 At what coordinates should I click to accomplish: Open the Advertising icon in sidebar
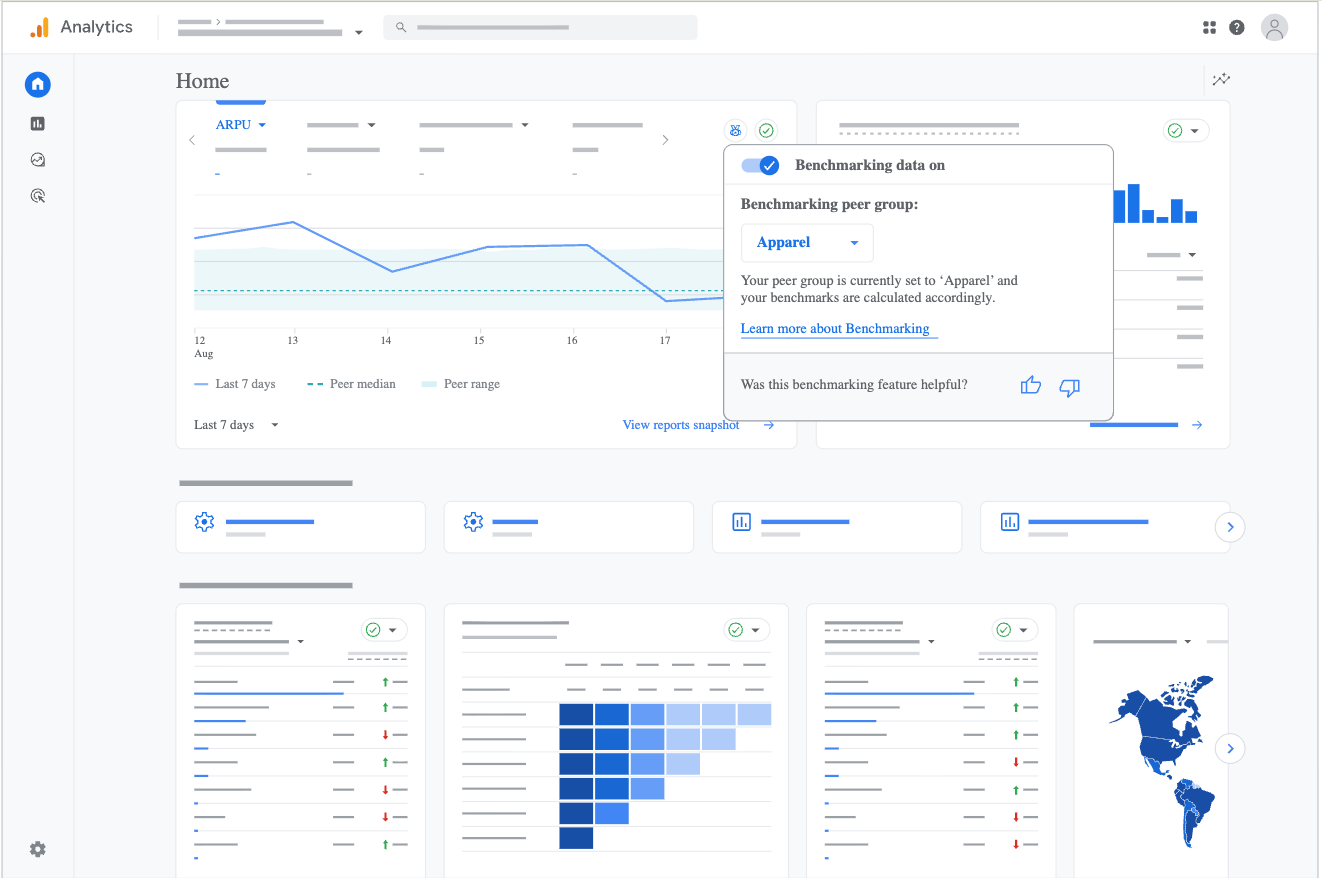click(38, 196)
